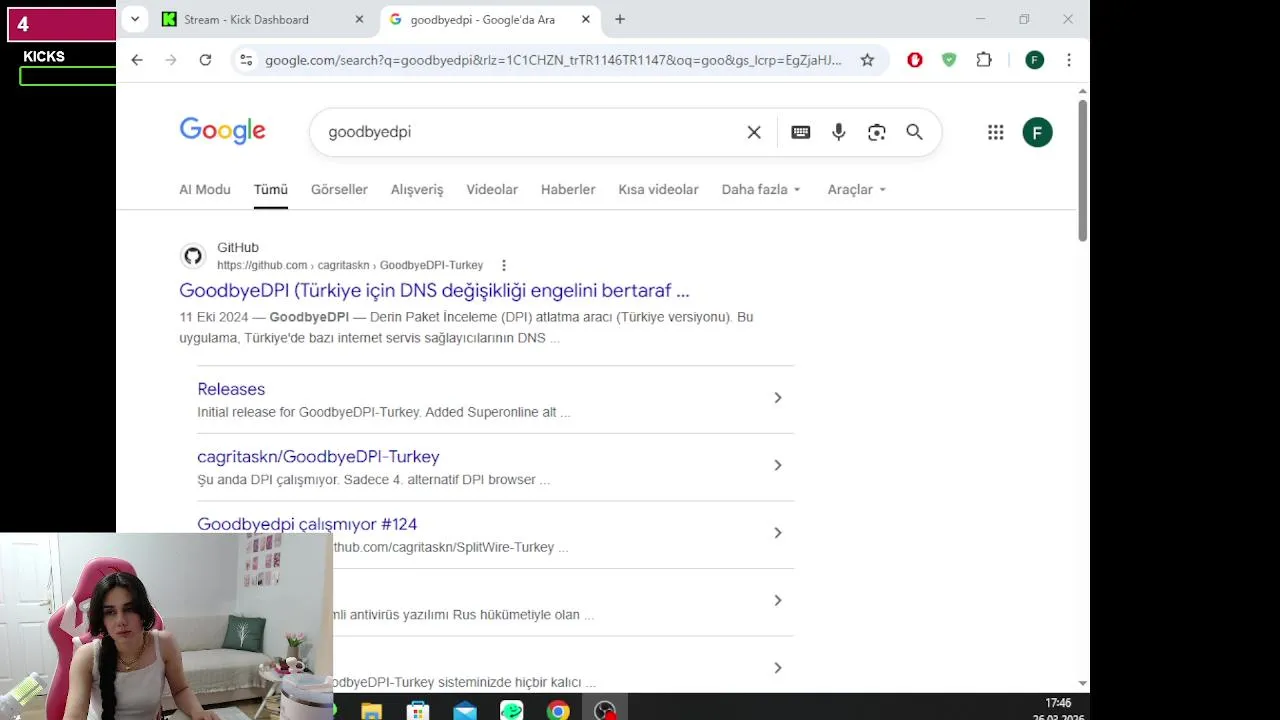Open Microsoft Store from the taskbar
The height and width of the screenshot is (720, 1280).
[x=418, y=711]
